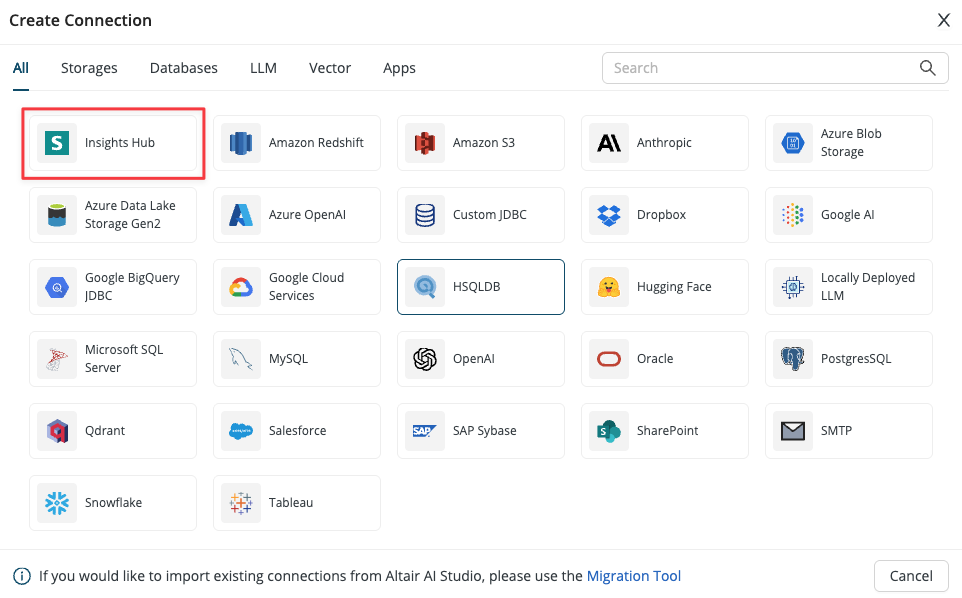Select the OpenAI logo icon
The image size is (962, 598).
(424, 359)
